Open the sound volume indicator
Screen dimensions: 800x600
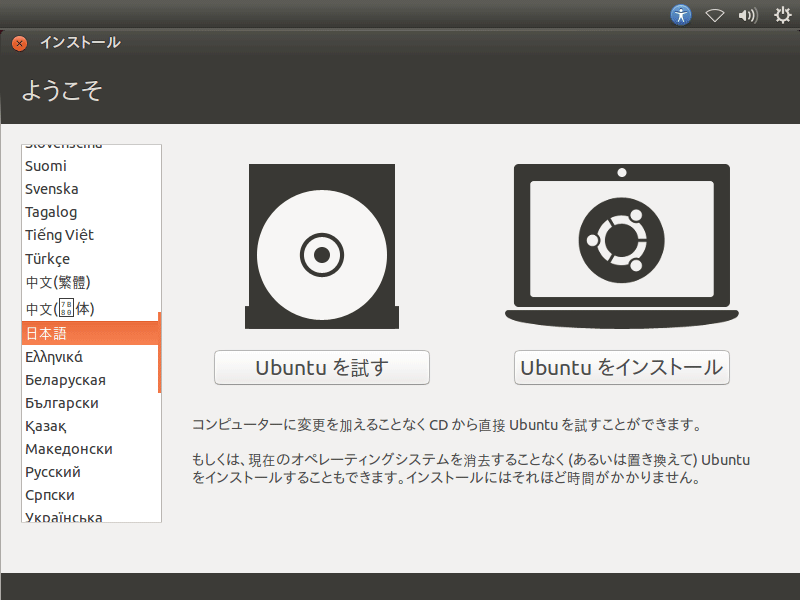748,15
